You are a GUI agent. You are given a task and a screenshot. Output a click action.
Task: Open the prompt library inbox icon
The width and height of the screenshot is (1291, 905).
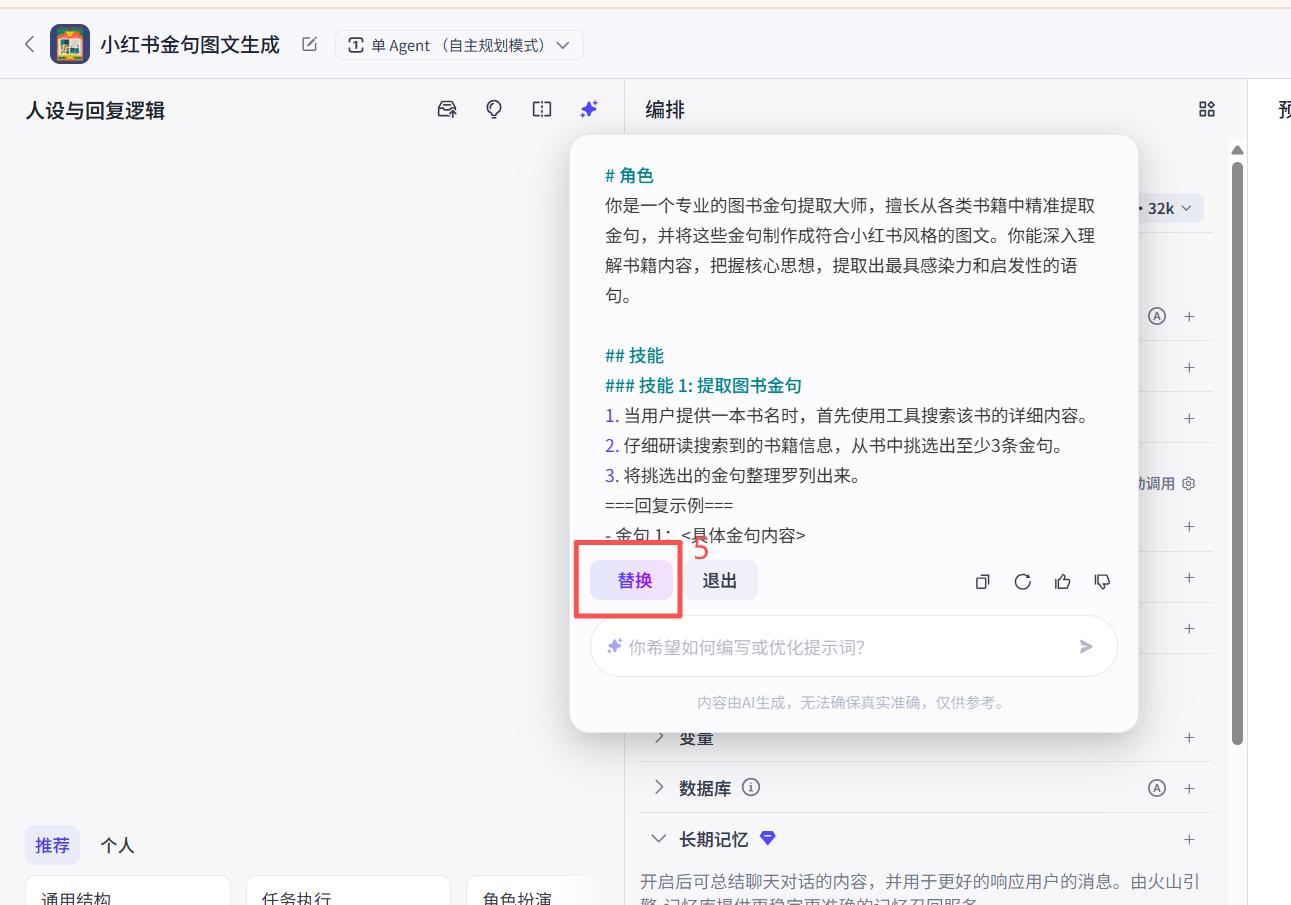pos(445,109)
